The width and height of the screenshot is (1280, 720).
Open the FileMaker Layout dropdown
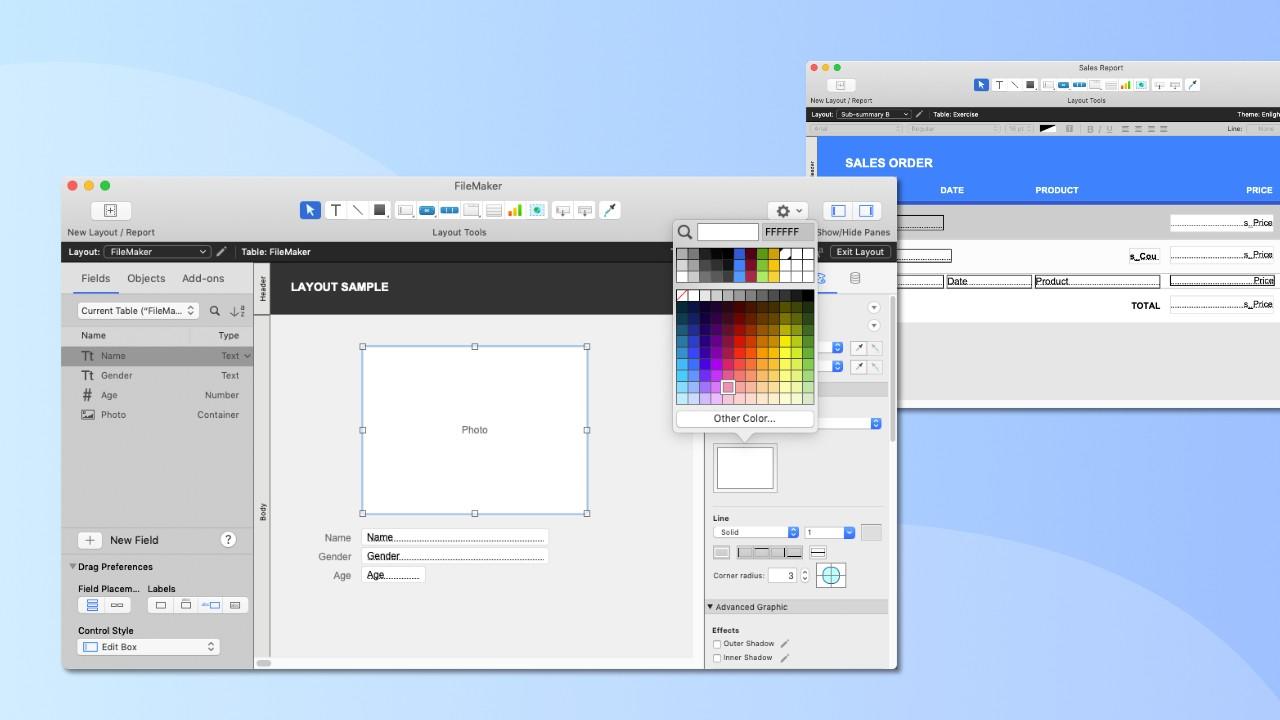coord(157,252)
